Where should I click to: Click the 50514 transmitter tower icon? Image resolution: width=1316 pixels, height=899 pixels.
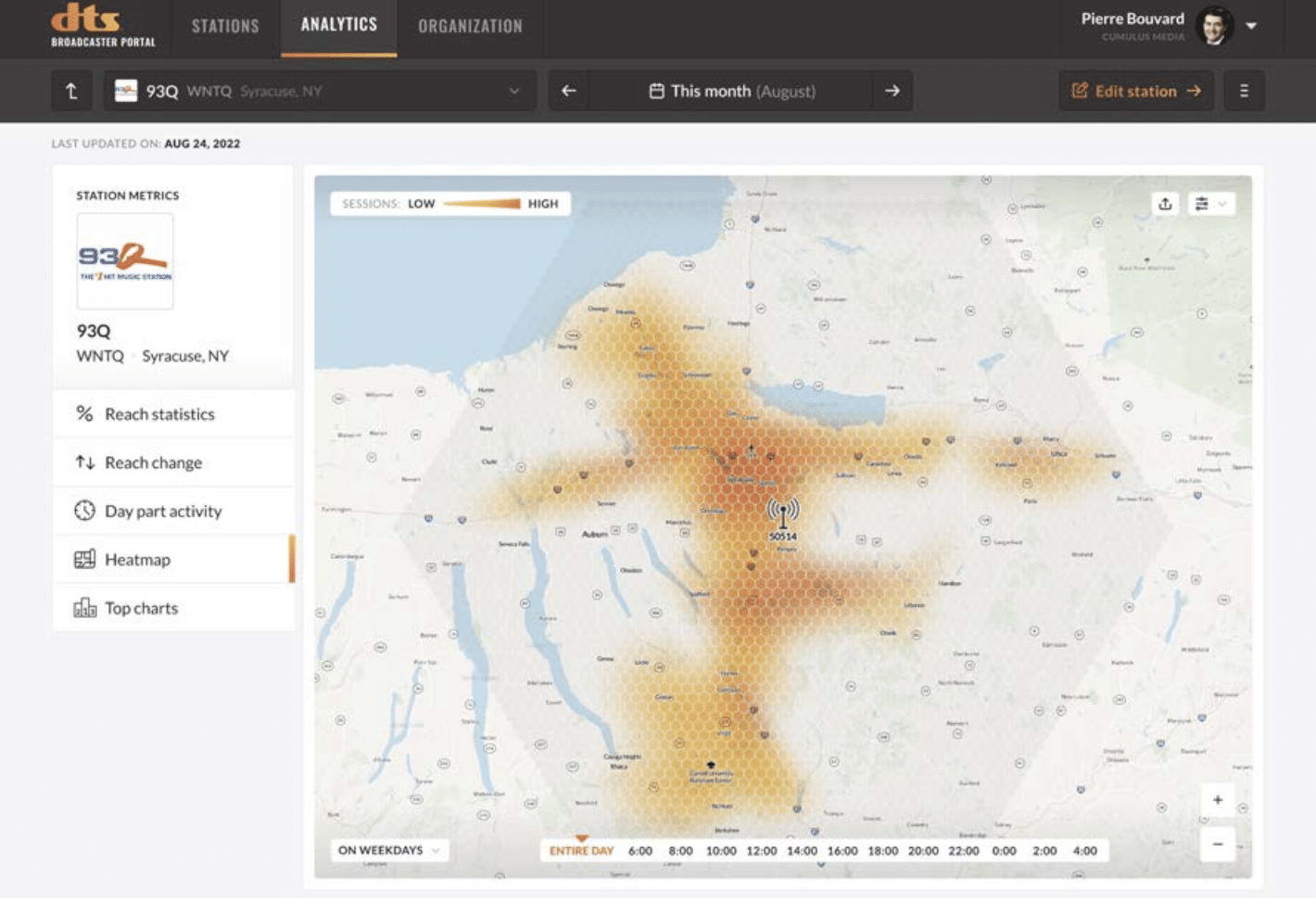pos(783,514)
